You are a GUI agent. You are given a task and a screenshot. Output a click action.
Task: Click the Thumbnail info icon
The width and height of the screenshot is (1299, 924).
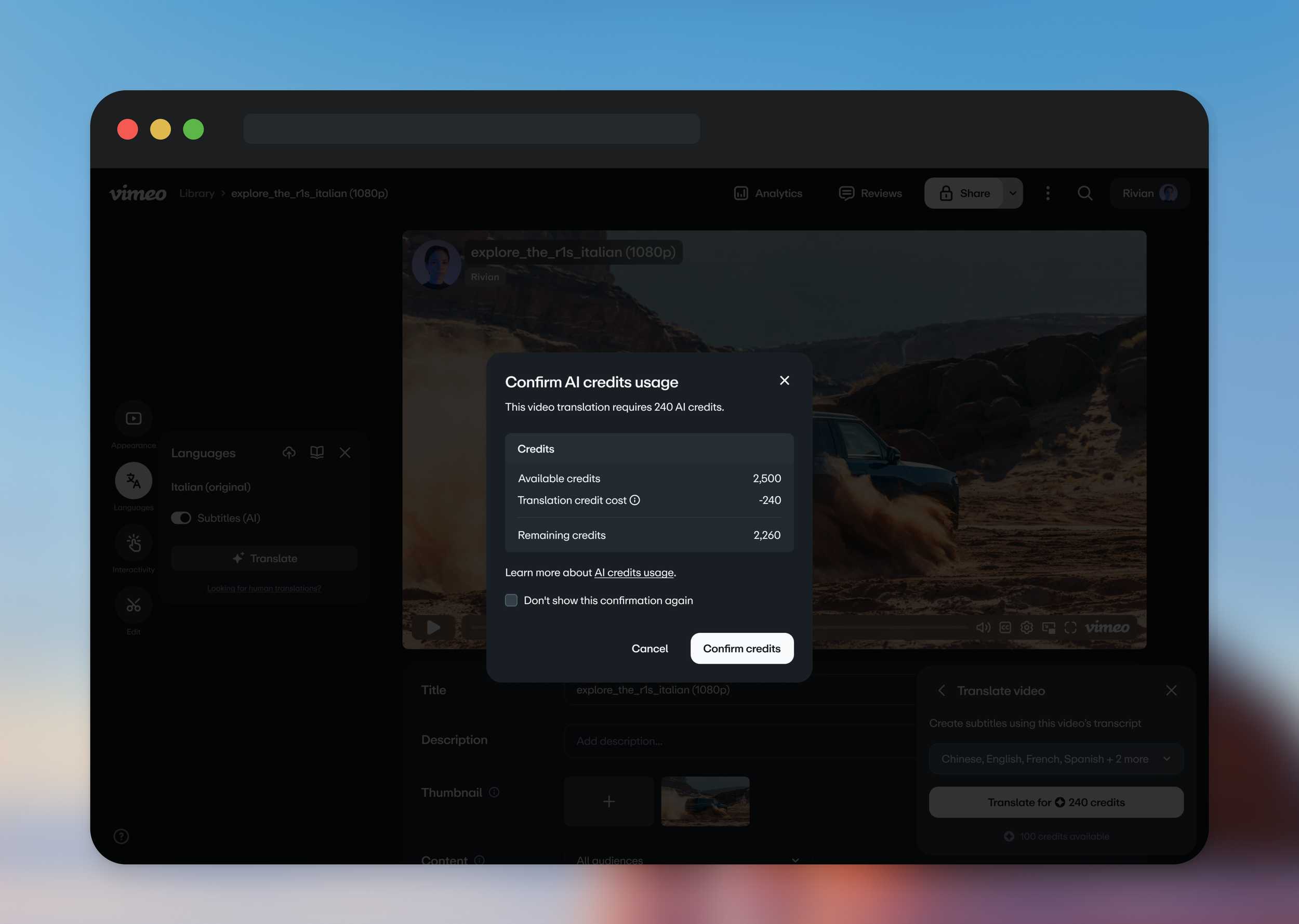tap(494, 792)
